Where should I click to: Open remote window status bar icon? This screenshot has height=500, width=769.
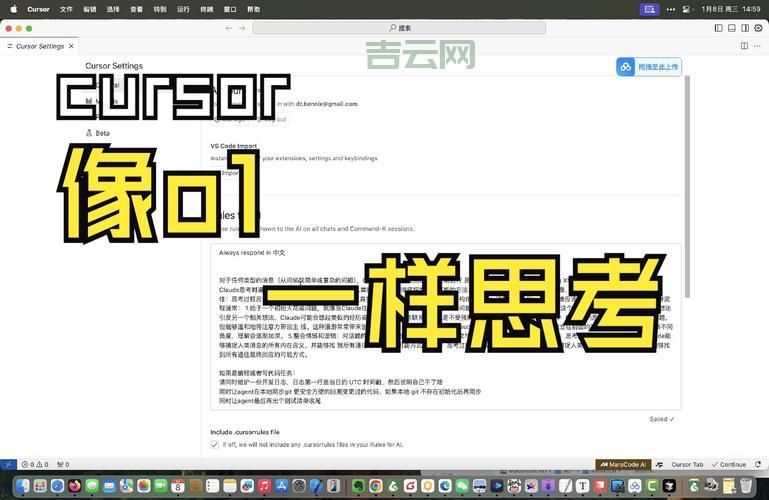click(8, 464)
